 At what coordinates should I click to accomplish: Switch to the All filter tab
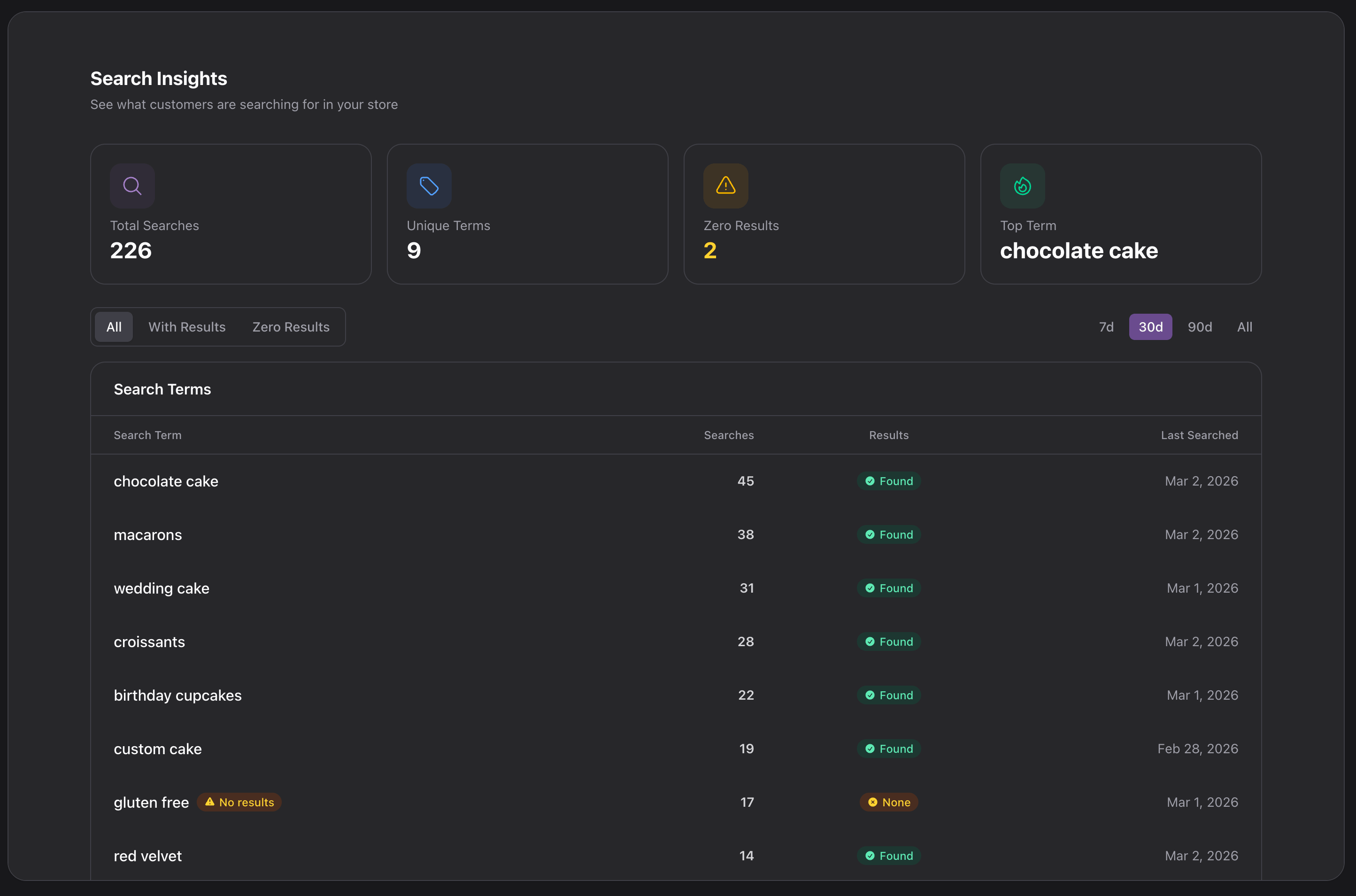click(113, 326)
